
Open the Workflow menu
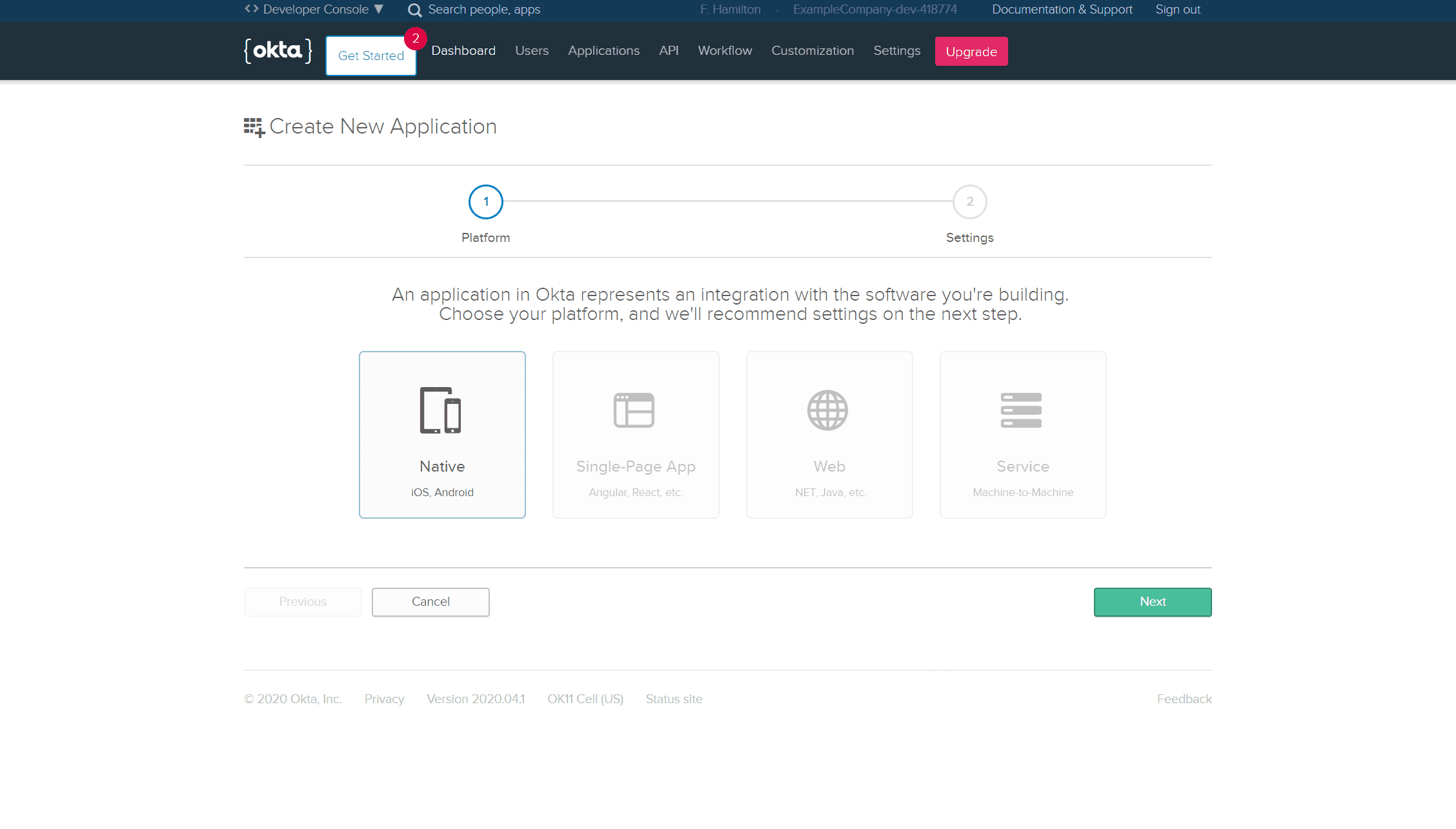point(725,50)
